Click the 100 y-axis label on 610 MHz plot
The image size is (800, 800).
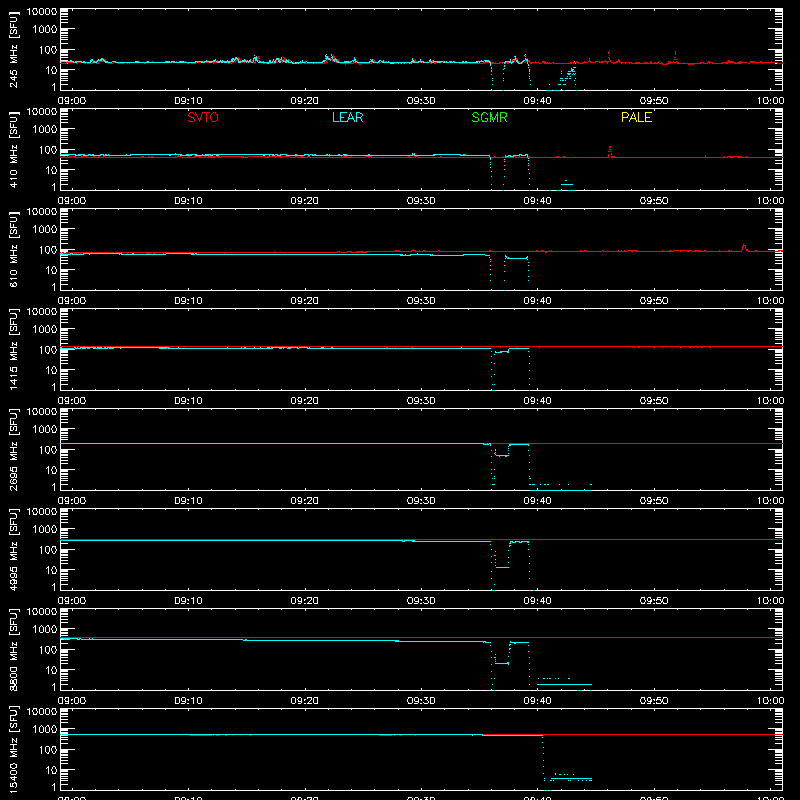click(48, 249)
